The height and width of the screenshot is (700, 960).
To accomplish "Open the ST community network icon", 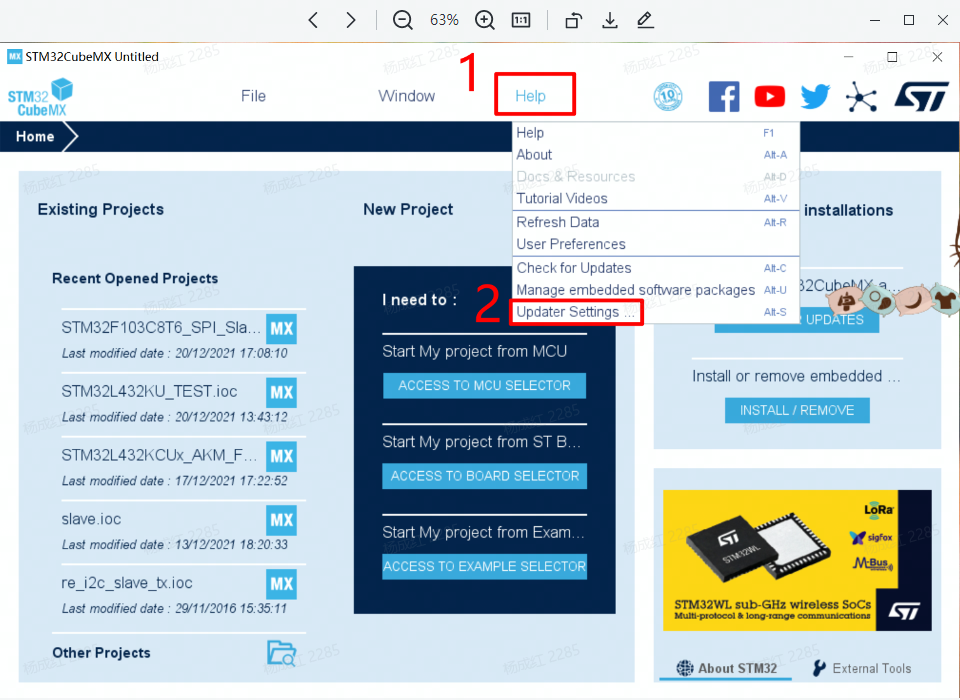I will pos(861,97).
